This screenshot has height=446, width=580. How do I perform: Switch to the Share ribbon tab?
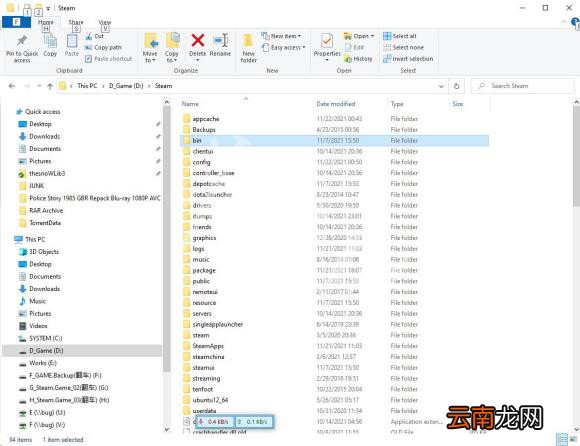click(x=76, y=22)
